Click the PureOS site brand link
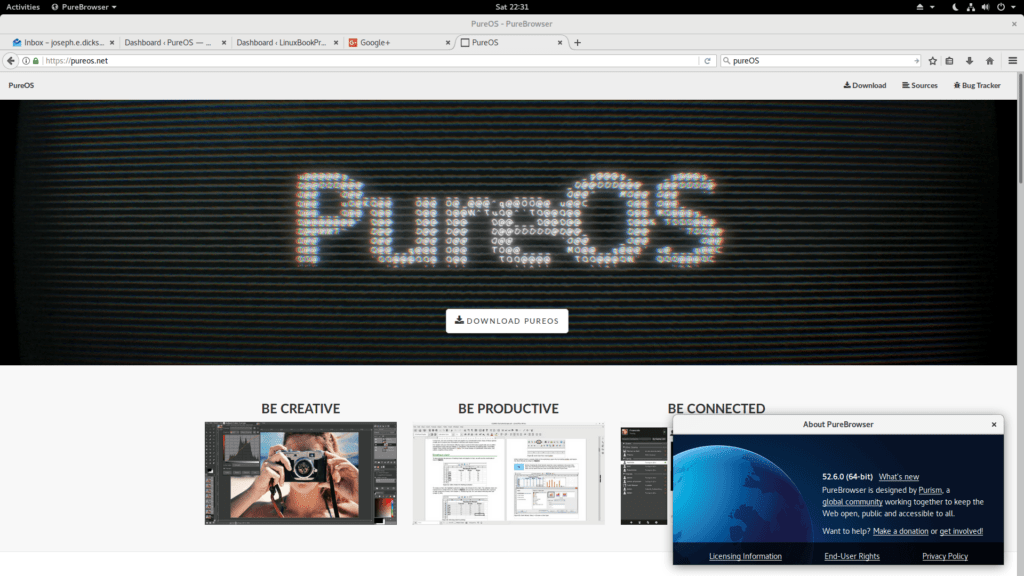Image resolution: width=1024 pixels, height=576 pixels. [22, 86]
